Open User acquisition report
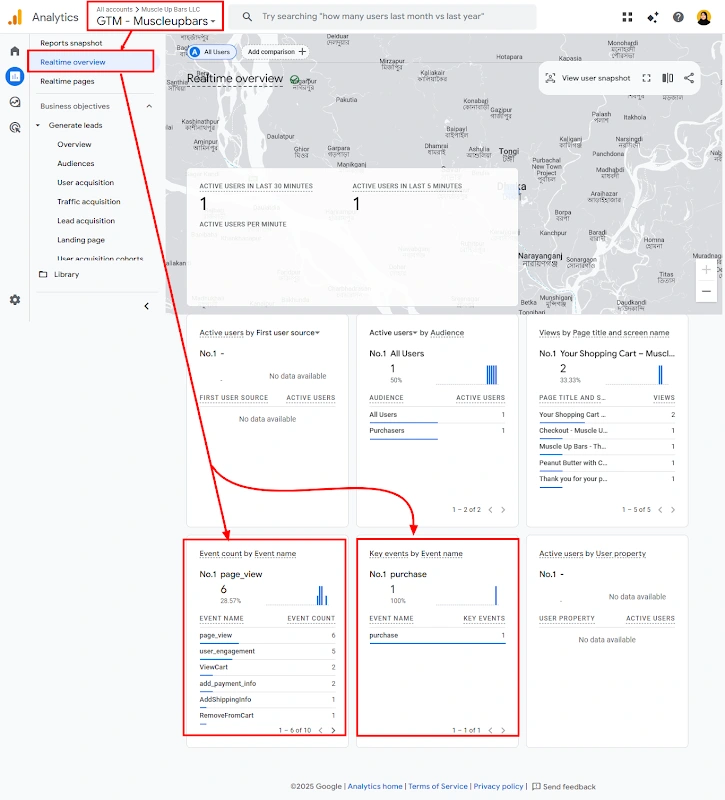Viewport: 725px width, 800px height. pos(85,183)
